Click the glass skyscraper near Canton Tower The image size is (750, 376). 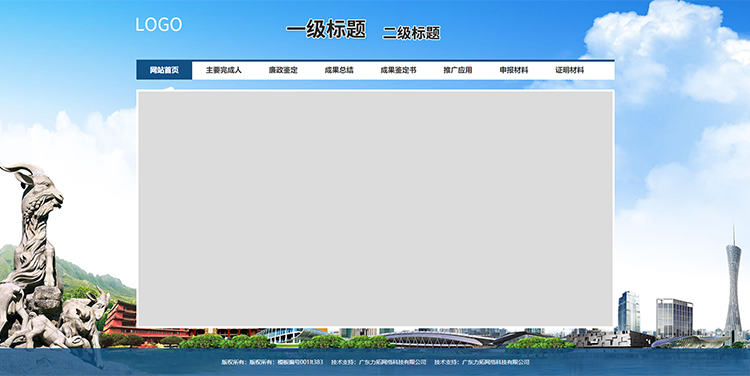point(629,311)
